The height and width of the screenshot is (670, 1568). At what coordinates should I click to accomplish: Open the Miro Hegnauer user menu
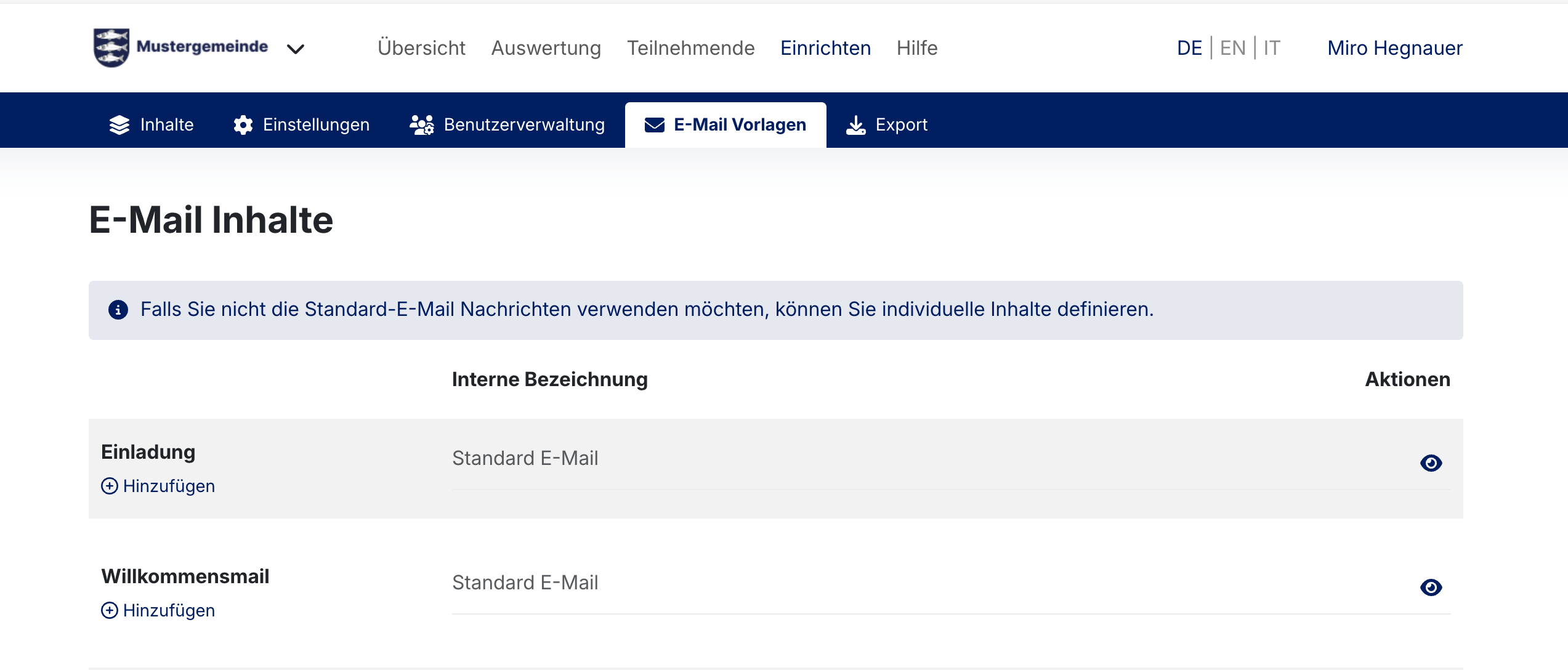tap(1395, 48)
